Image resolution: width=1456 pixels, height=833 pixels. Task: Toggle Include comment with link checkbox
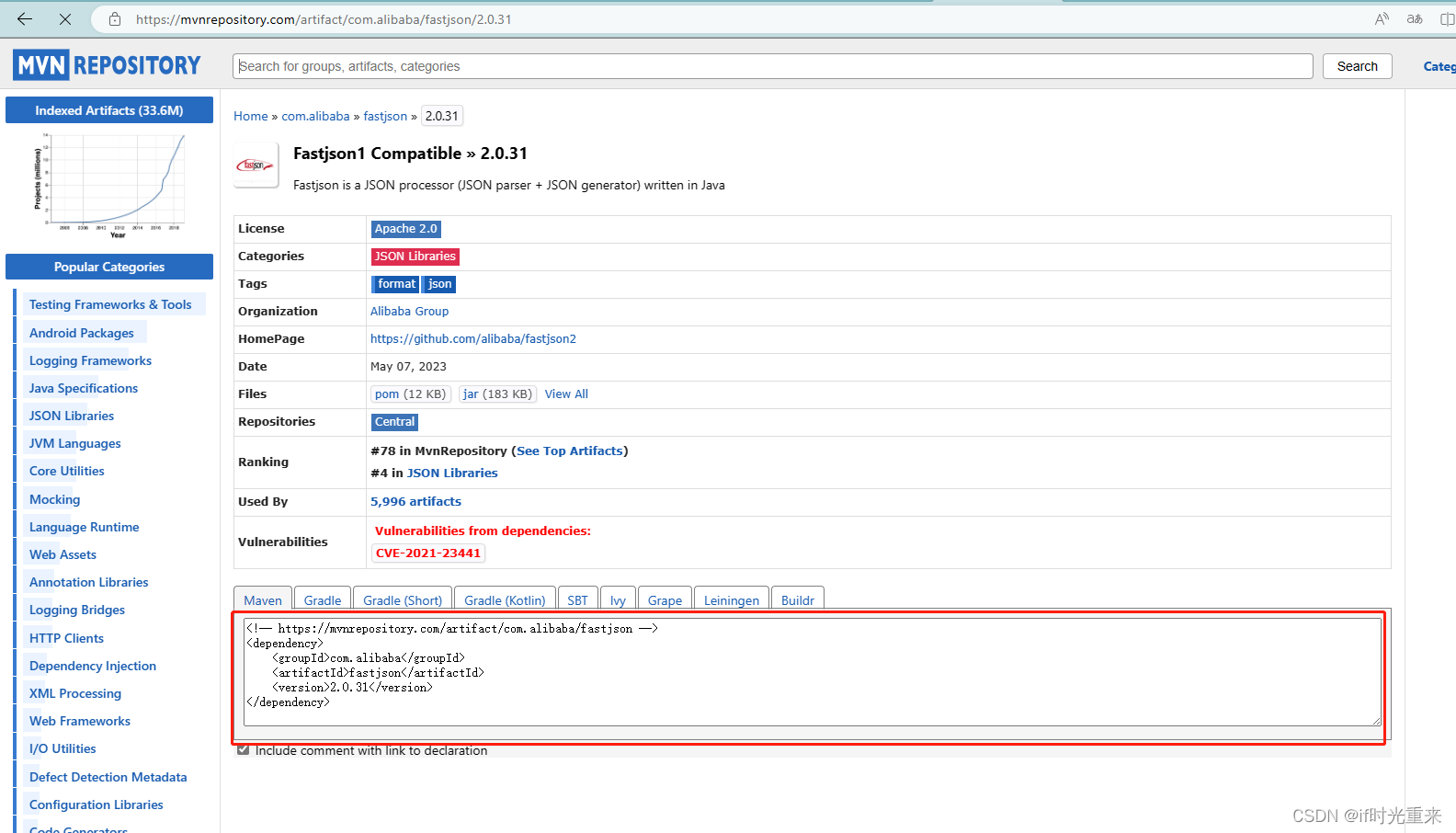click(243, 749)
